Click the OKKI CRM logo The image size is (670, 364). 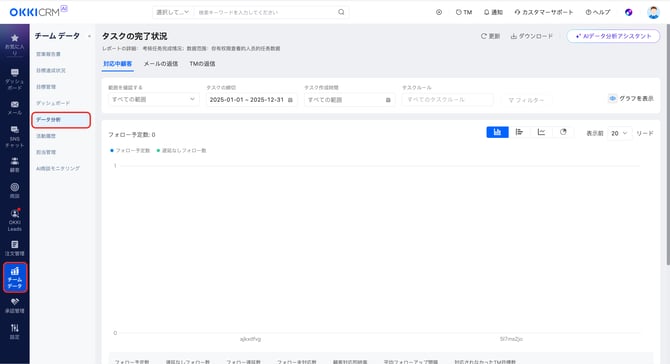[38, 12]
